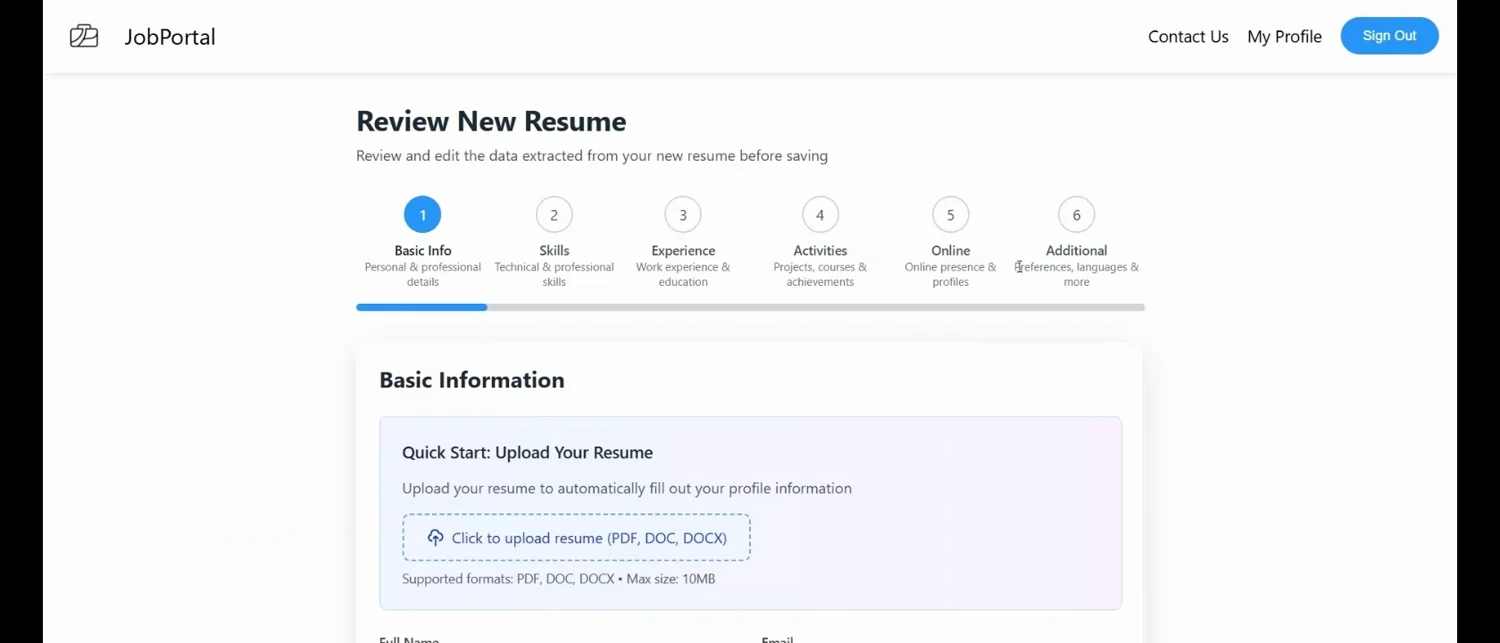
Task: Click 'Review and edit the data extracted' subtitle
Action: tap(592, 156)
